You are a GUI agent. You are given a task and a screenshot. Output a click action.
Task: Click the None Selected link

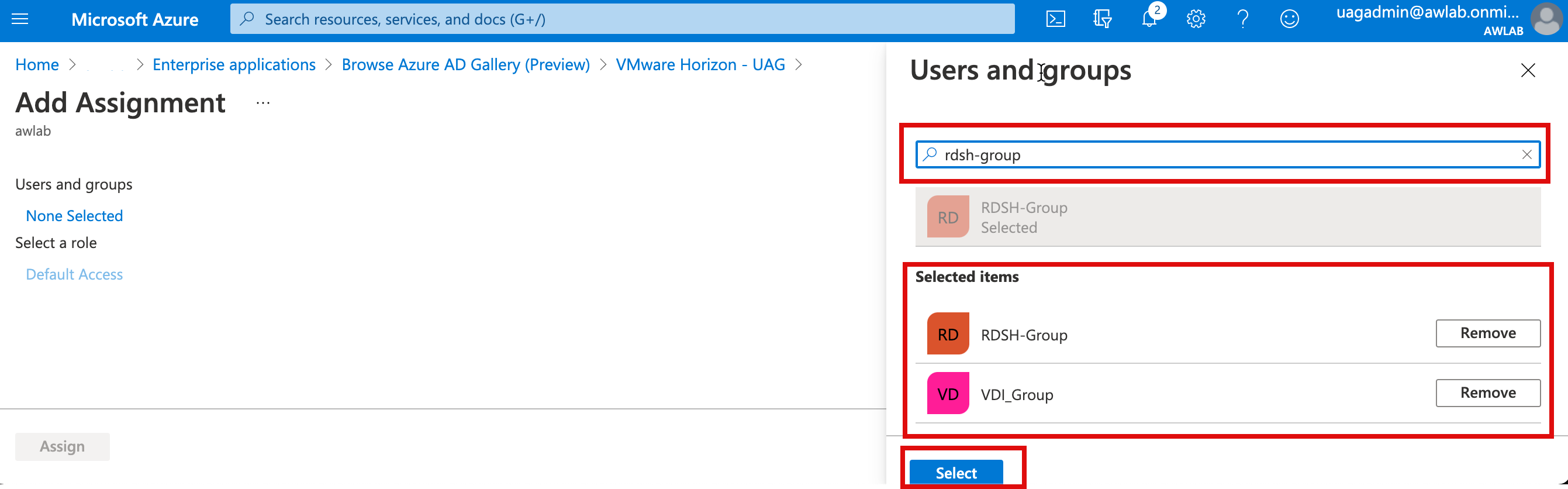(x=74, y=216)
